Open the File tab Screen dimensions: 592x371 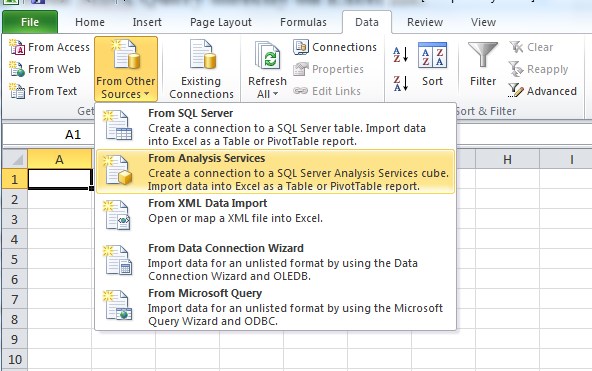pos(30,22)
